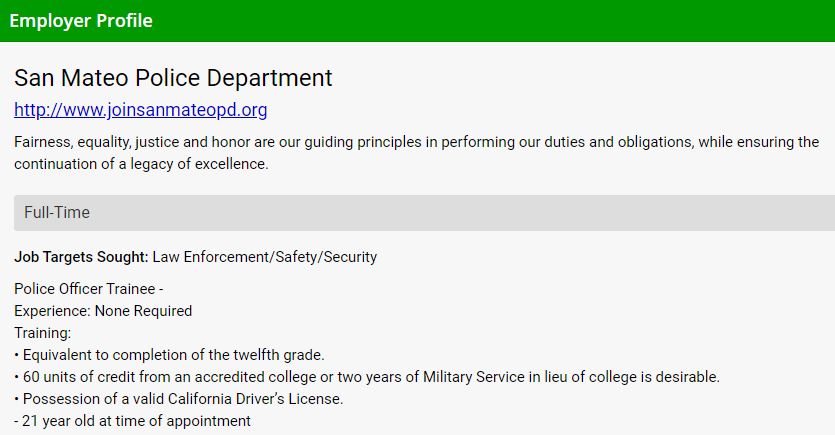Click the California Driver's License requirement bullet
Screen dimensions: 835x435
point(179,399)
